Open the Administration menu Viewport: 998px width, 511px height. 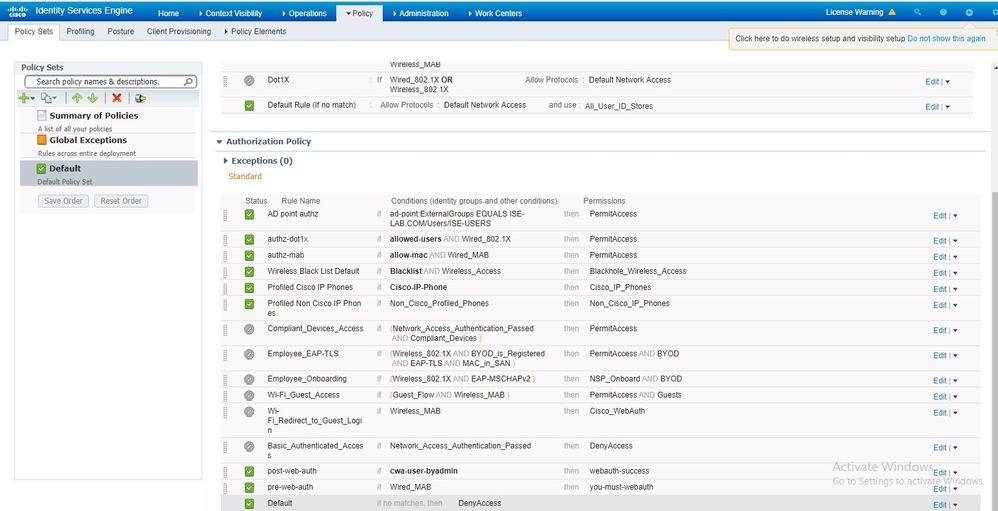tap(420, 13)
